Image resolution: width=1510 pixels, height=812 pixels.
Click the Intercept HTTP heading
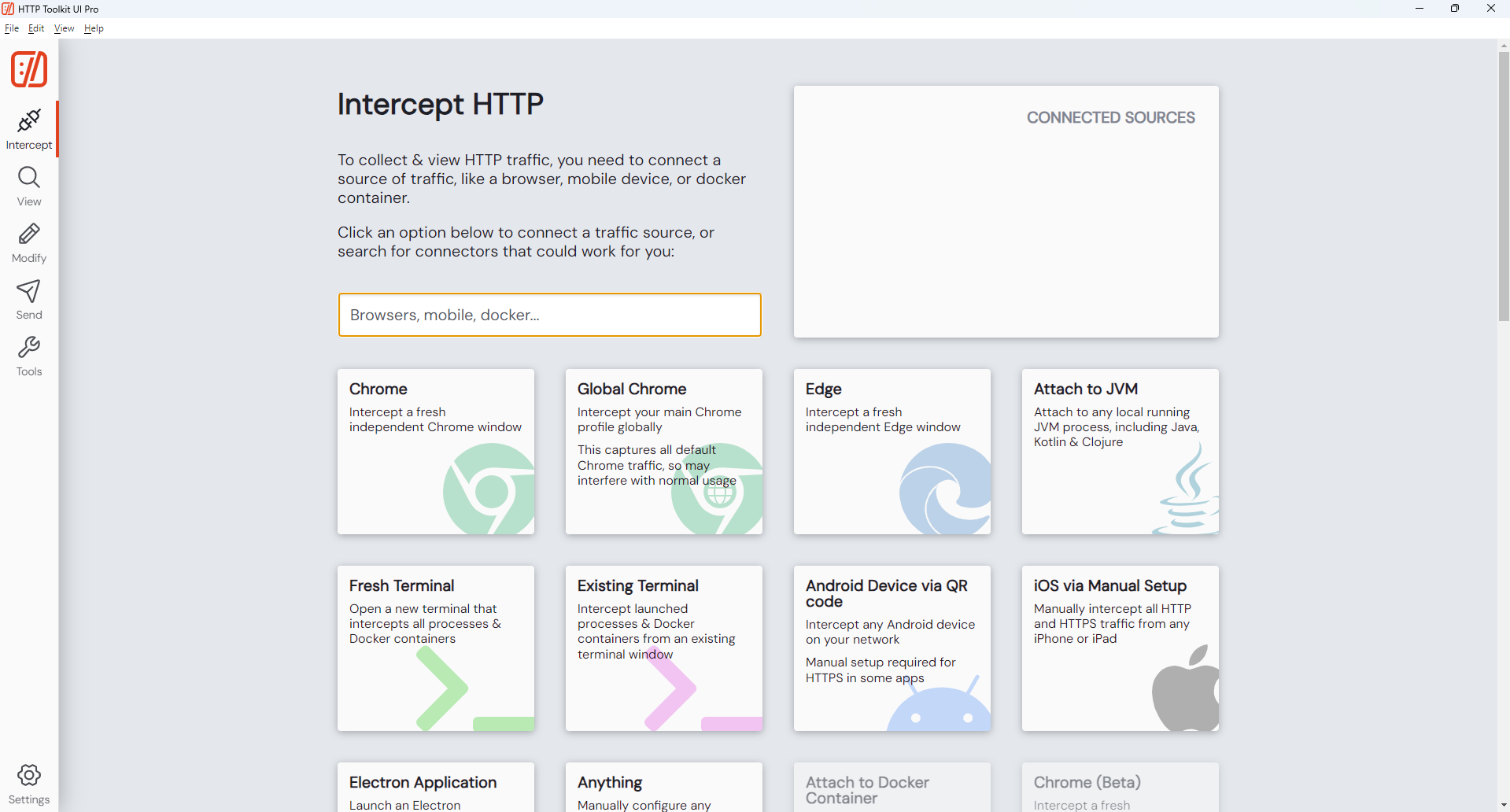pos(441,104)
